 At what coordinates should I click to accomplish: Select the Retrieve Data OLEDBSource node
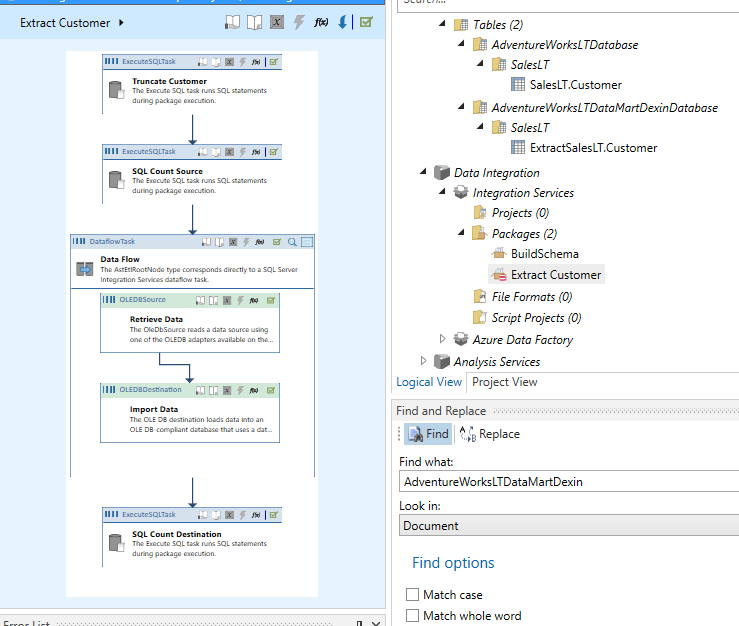tap(190, 323)
